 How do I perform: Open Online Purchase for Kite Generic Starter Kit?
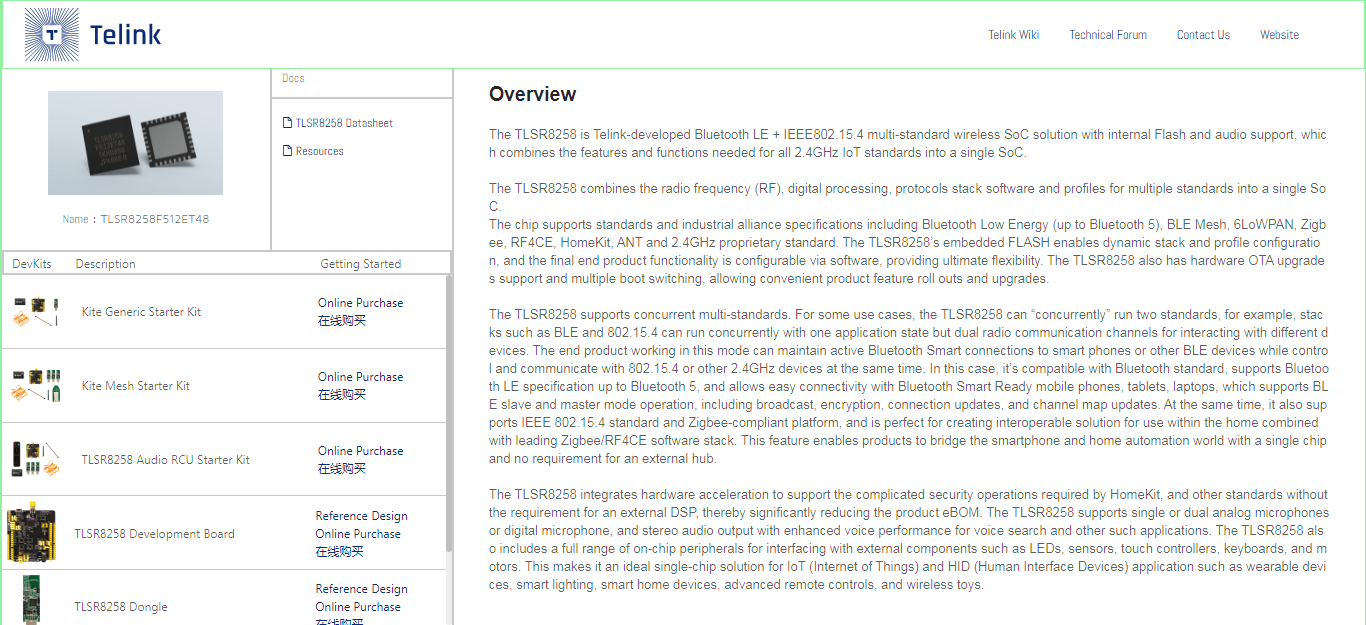361,303
